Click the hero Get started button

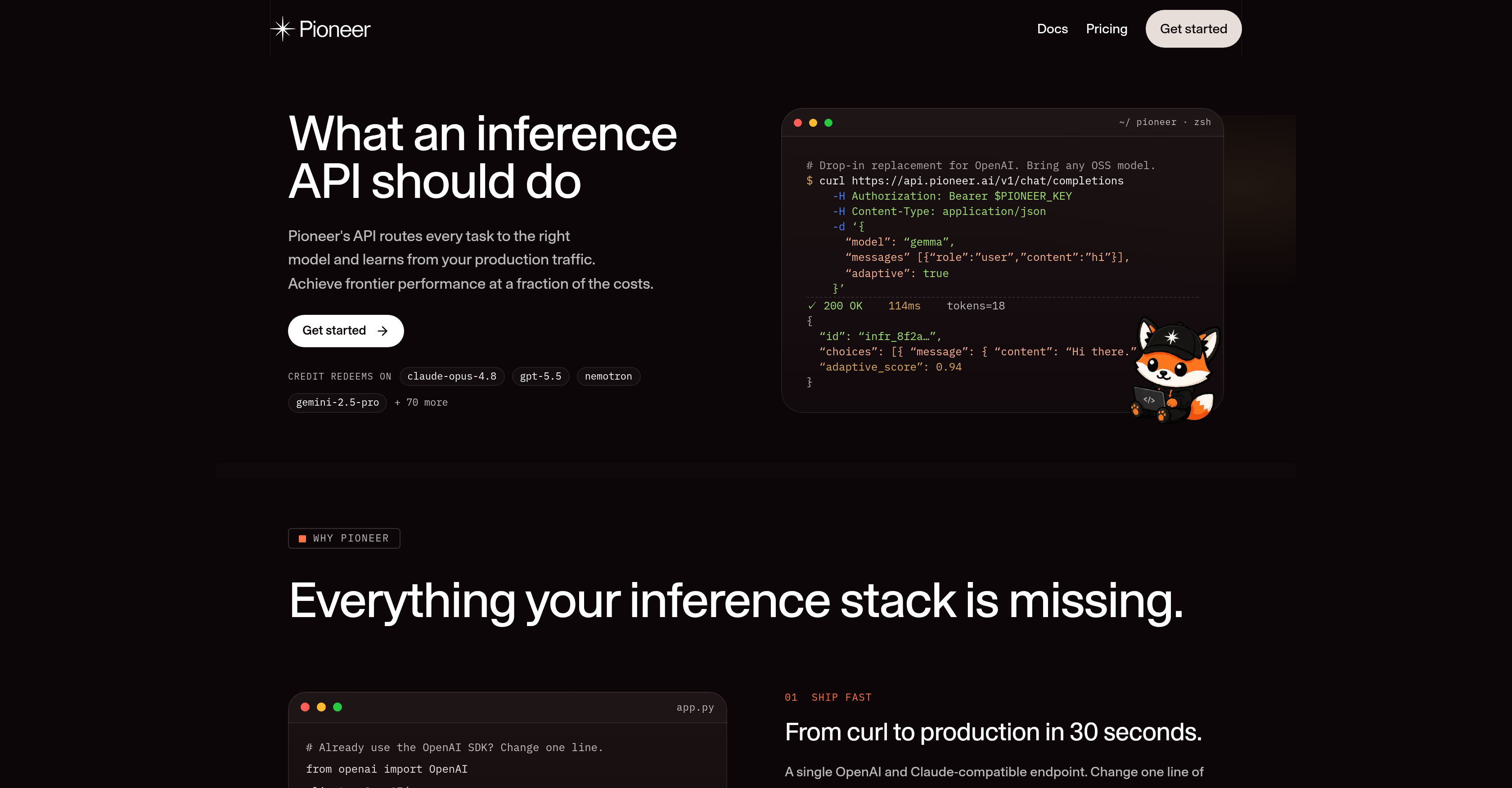click(346, 331)
